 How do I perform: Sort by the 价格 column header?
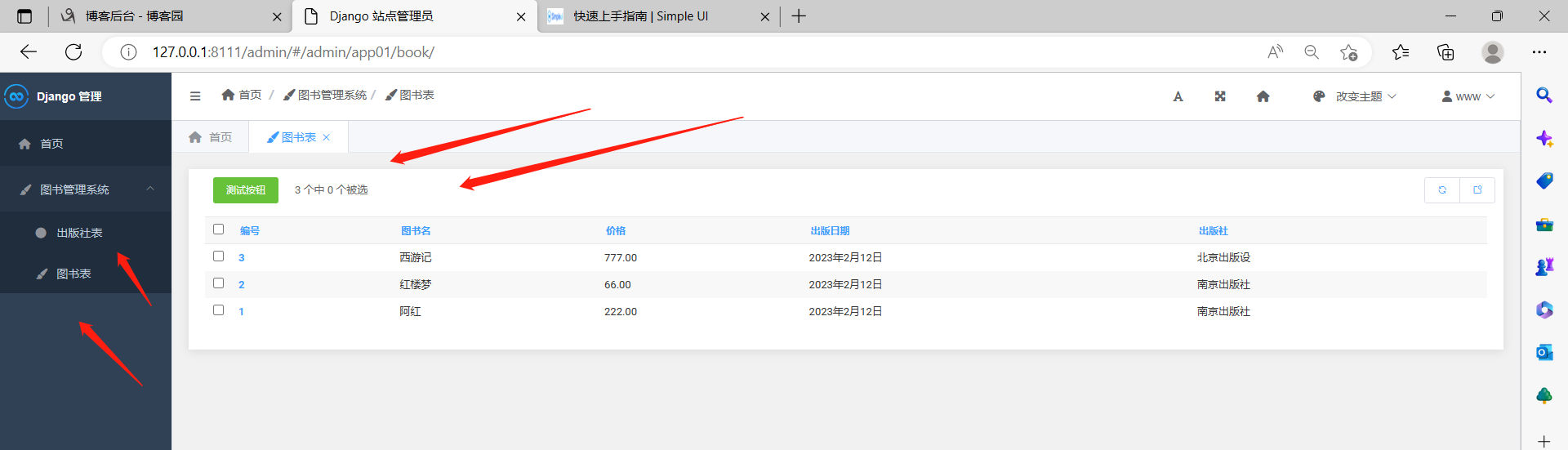click(x=616, y=231)
